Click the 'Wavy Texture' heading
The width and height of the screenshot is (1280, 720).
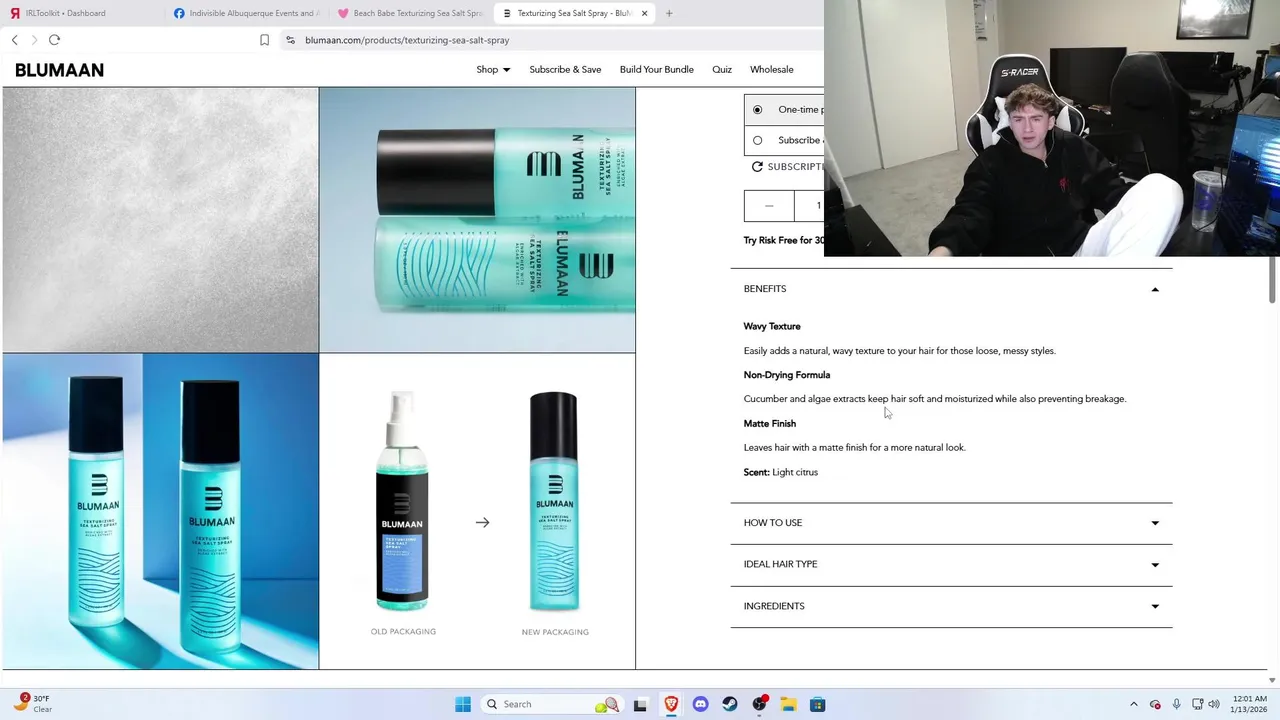click(772, 326)
